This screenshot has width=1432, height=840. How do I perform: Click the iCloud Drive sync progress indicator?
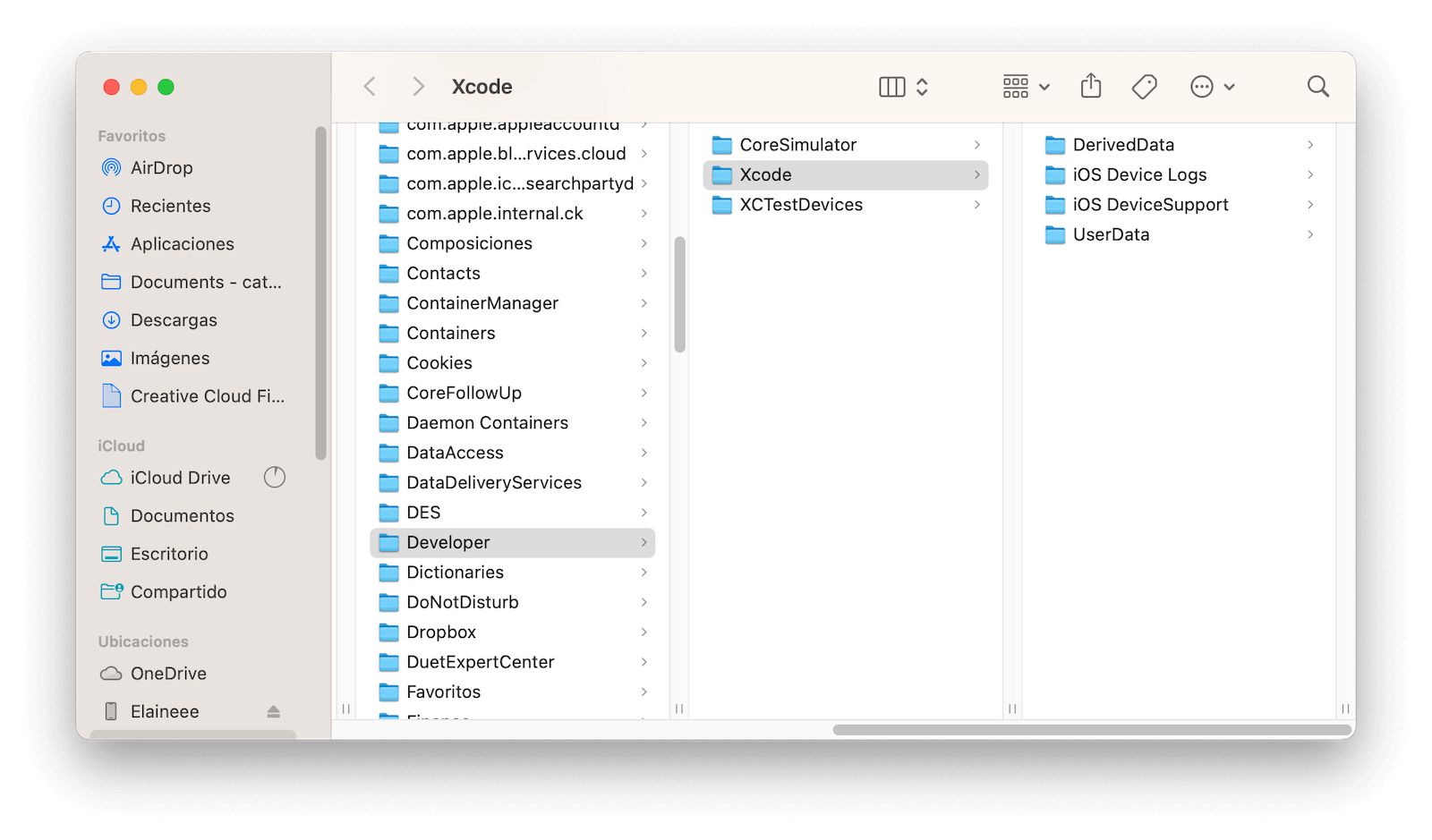pos(275,478)
